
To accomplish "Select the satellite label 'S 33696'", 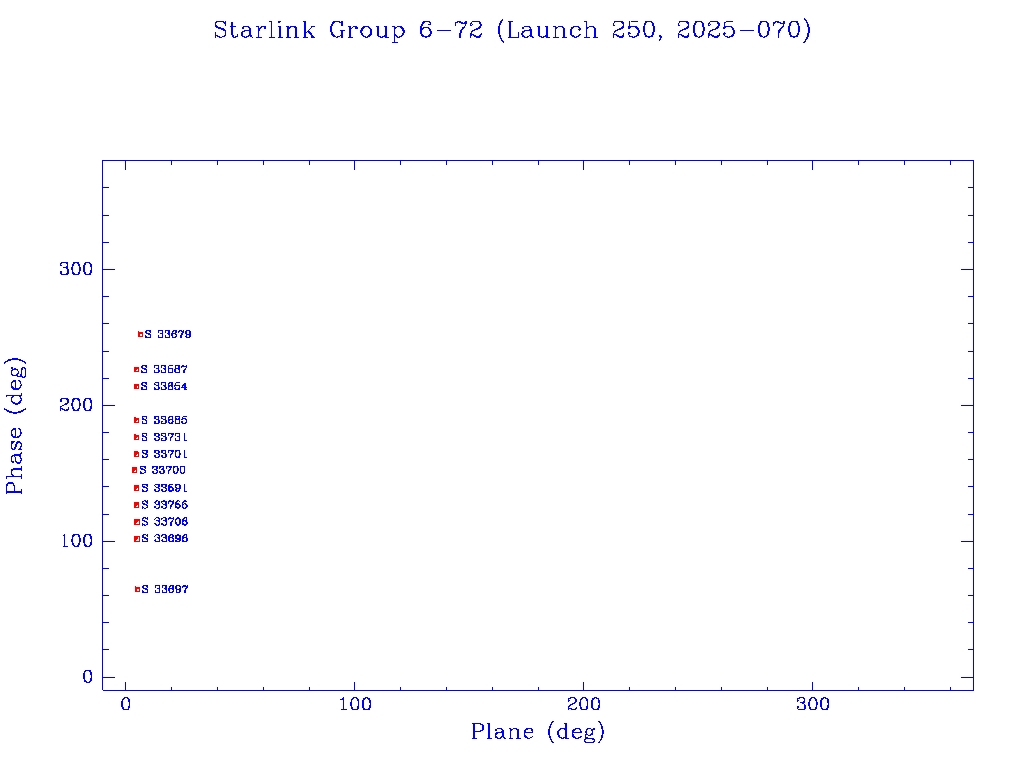I will pyautogui.click(x=165, y=539).
